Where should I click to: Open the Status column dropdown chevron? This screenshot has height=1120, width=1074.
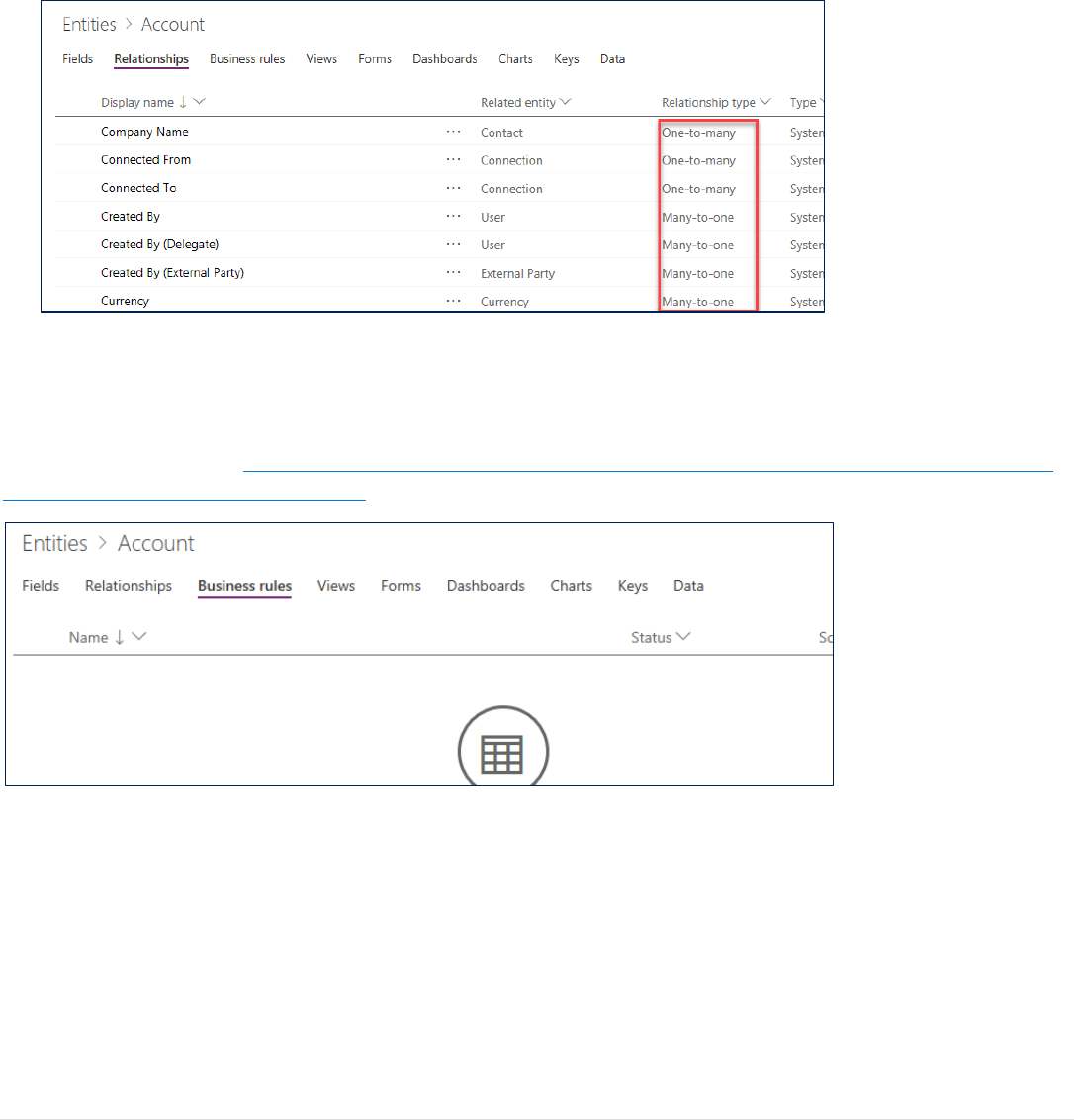683,636
